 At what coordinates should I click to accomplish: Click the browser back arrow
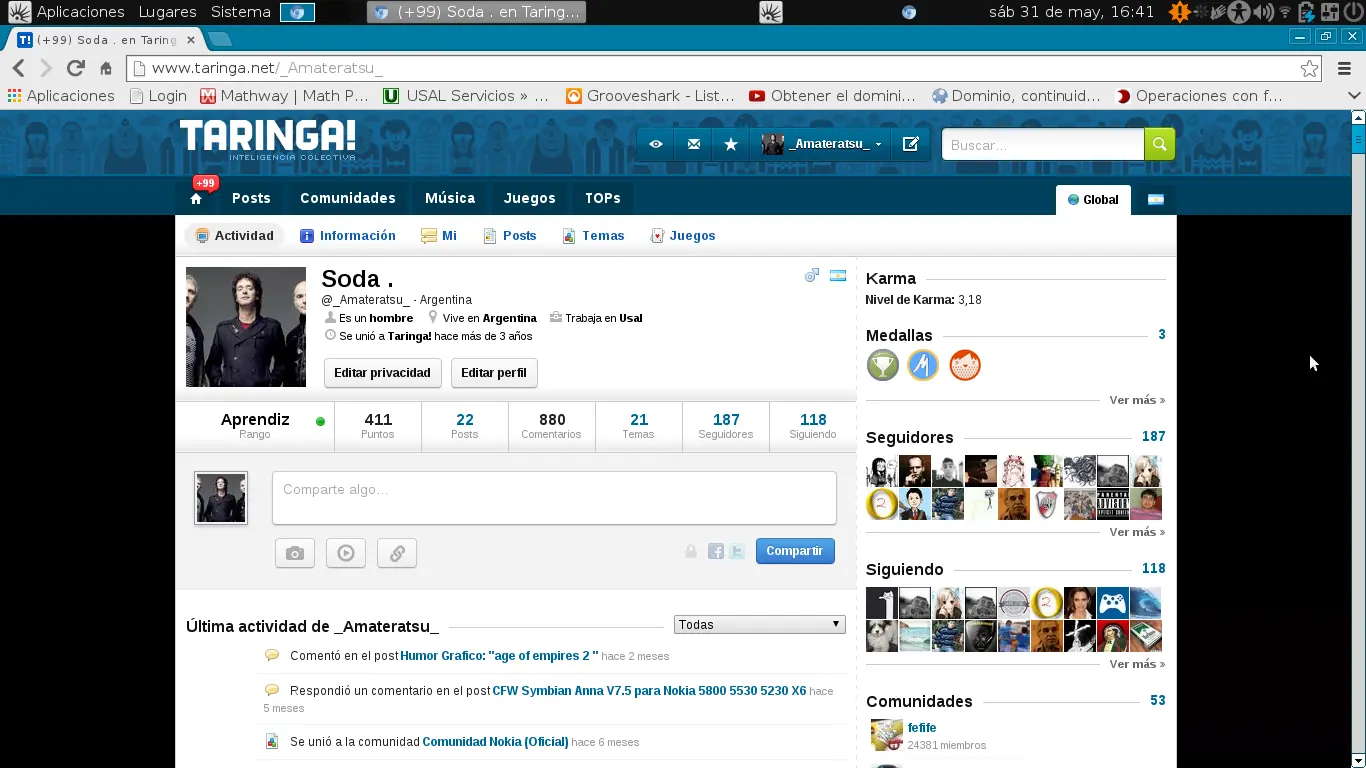tap(18, 68)
